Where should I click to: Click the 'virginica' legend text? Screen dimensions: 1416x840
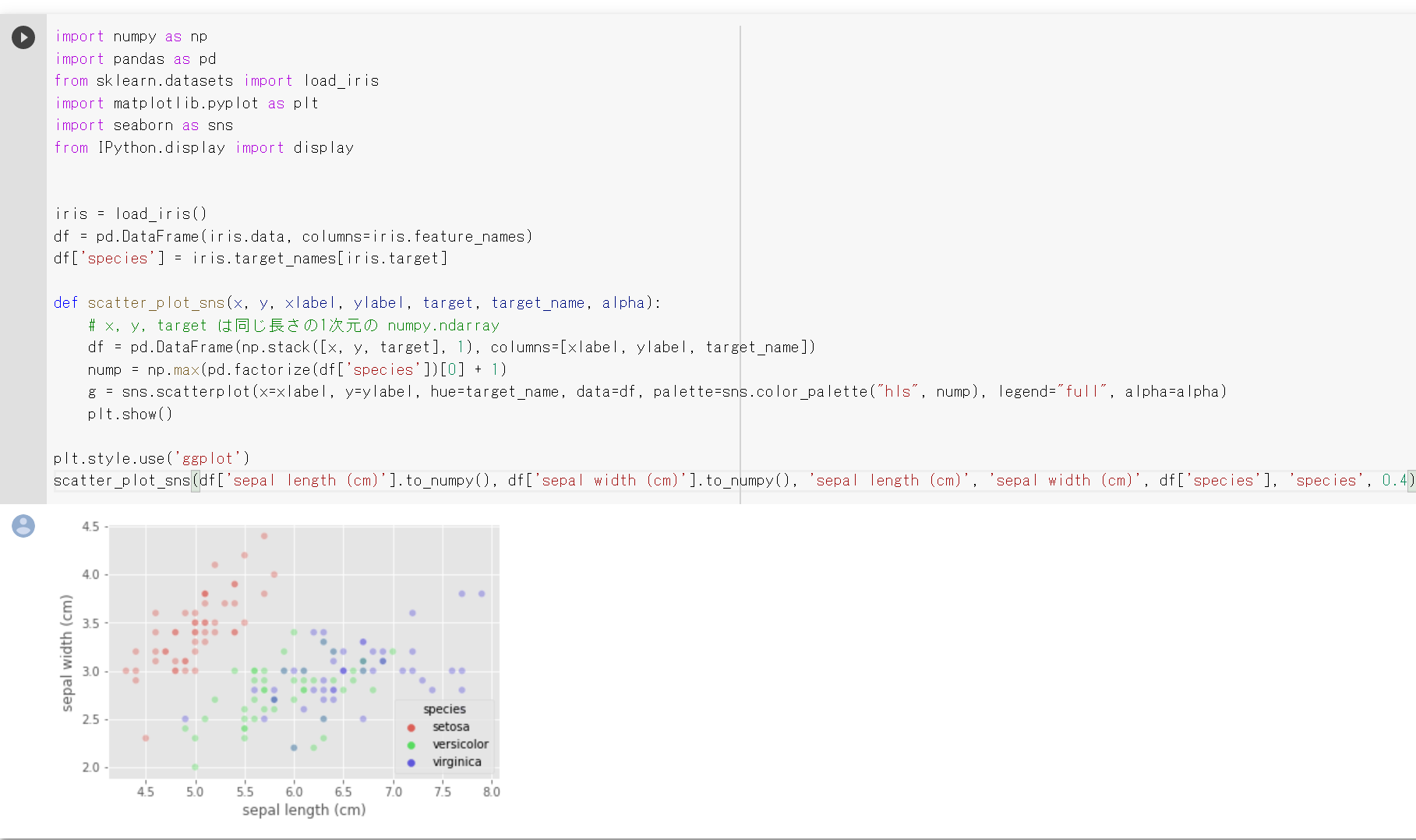click(457, 762)
